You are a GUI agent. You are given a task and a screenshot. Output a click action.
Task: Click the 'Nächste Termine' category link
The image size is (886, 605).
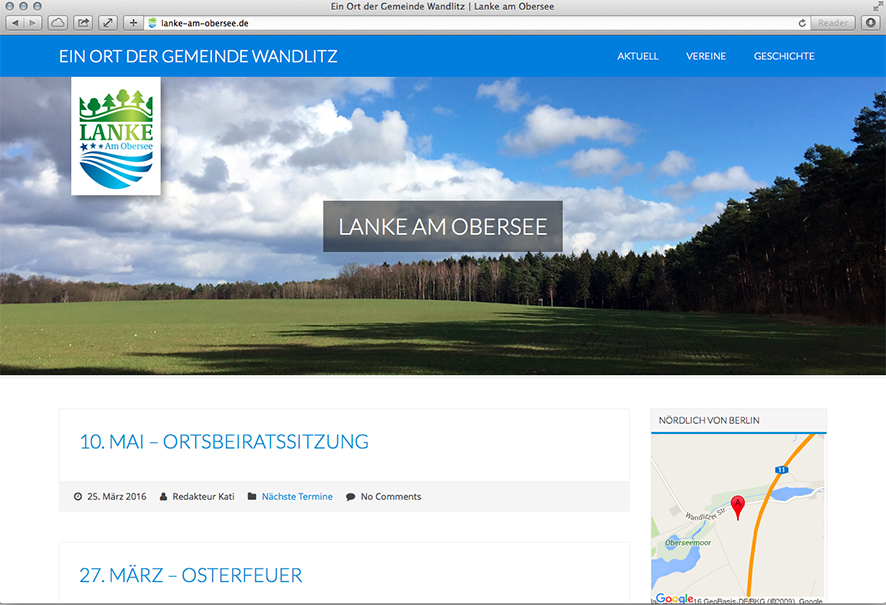tap(297, 496)
